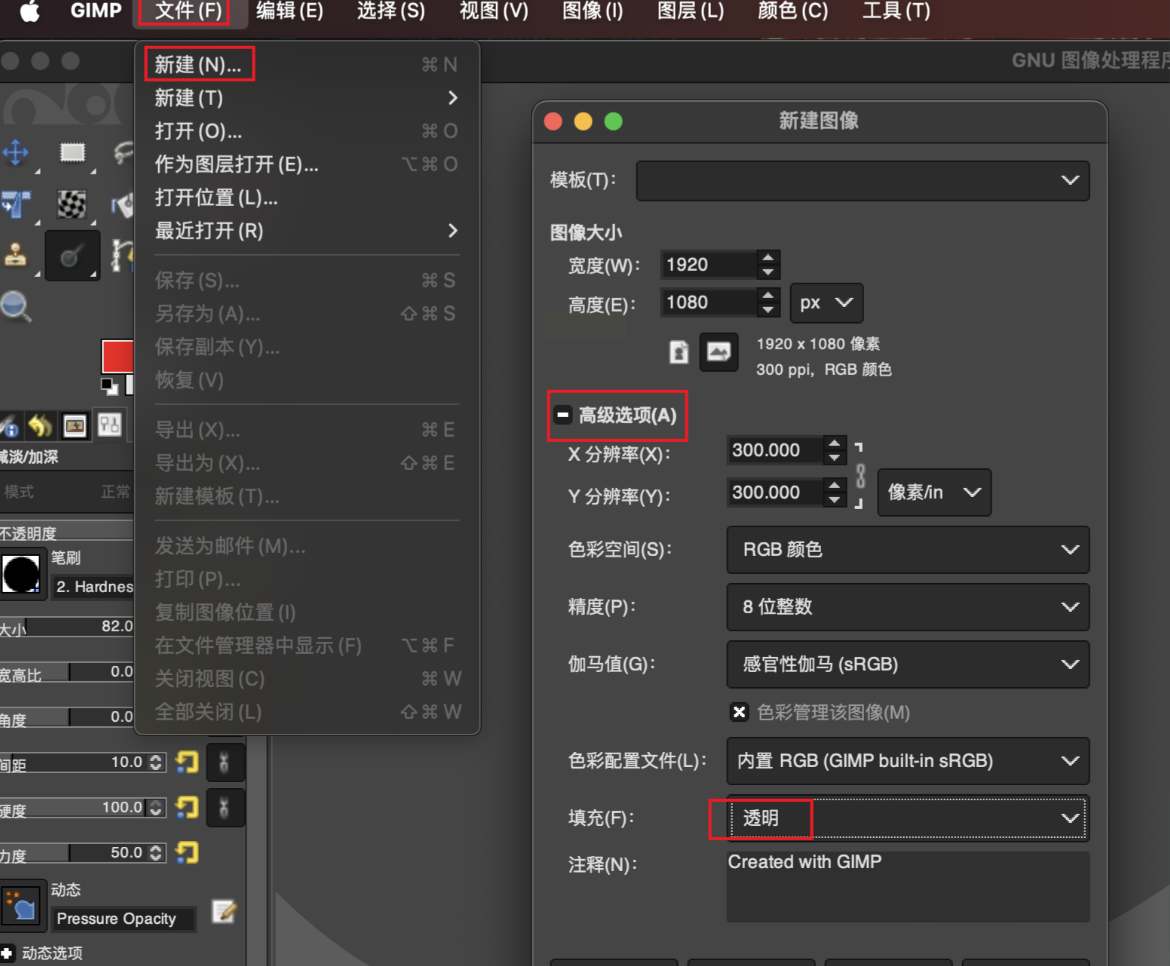Collapse the 高级选项 section
The image size is (1170, 966).
coord(563,415)
